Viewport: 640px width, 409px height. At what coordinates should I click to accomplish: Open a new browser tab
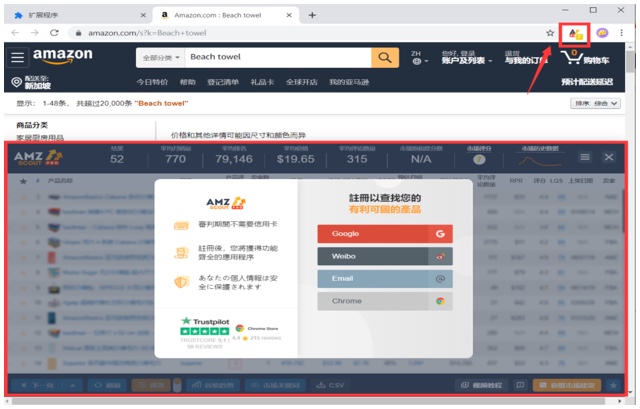click(312, 15)
